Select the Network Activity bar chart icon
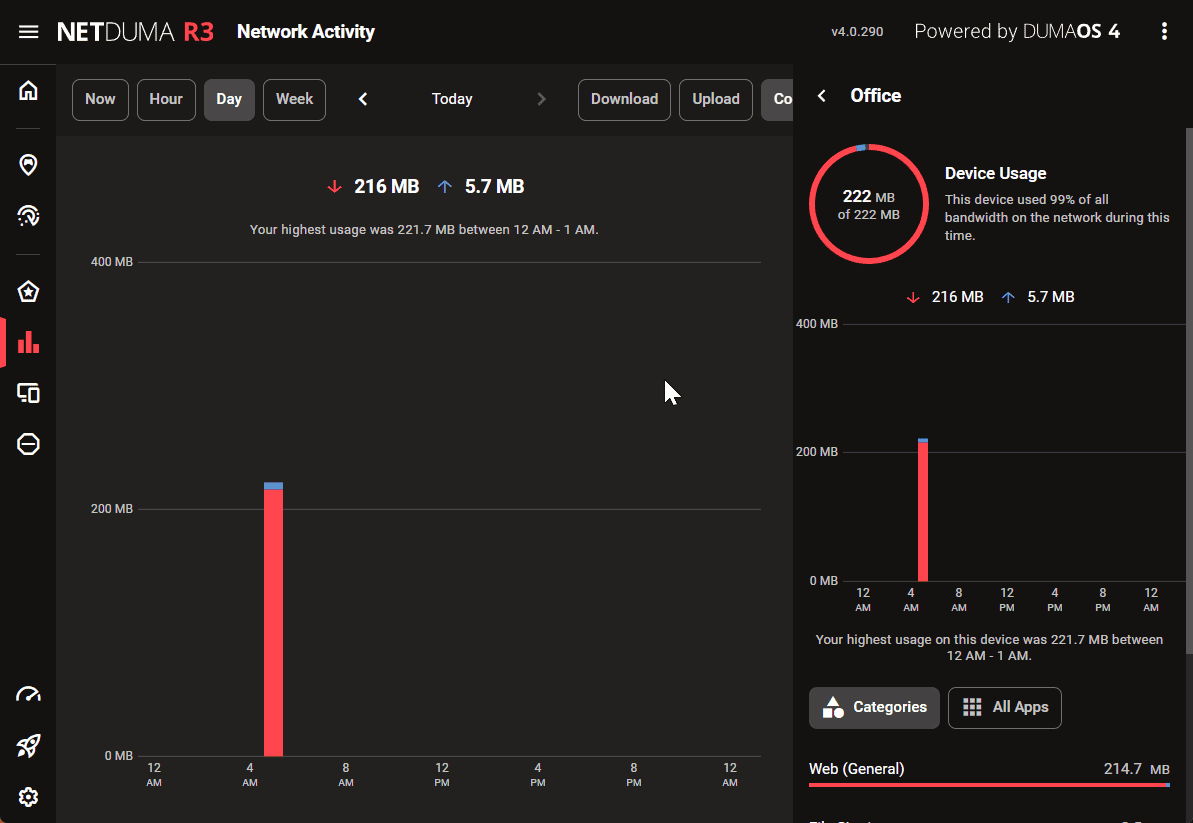This screenshot has width=1193, height=823. pyautogui.click(x=28, y=342)
